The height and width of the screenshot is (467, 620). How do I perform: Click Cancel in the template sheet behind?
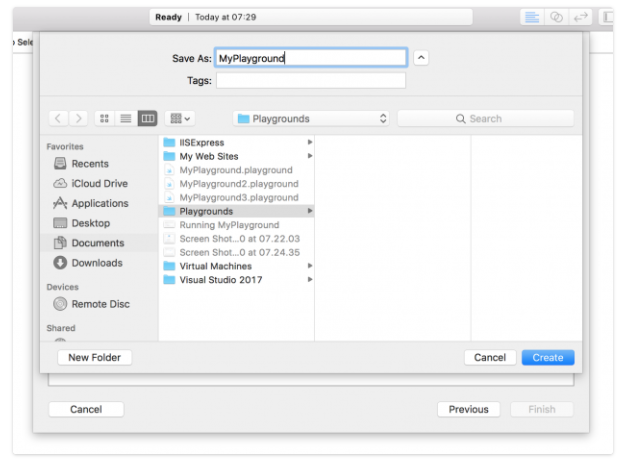click(x=86, y=409)
